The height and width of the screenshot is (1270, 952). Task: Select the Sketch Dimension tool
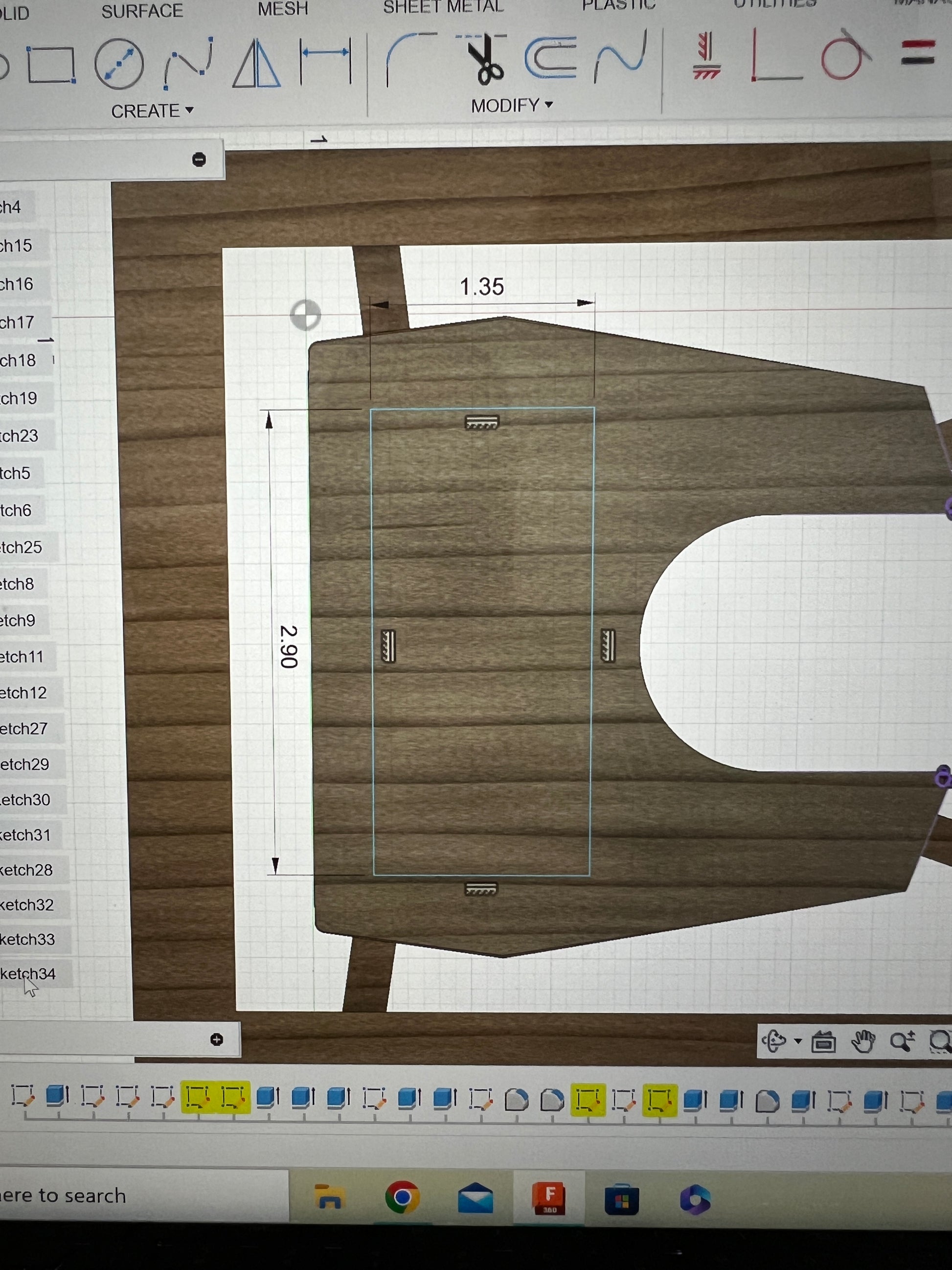coord(325,60)
